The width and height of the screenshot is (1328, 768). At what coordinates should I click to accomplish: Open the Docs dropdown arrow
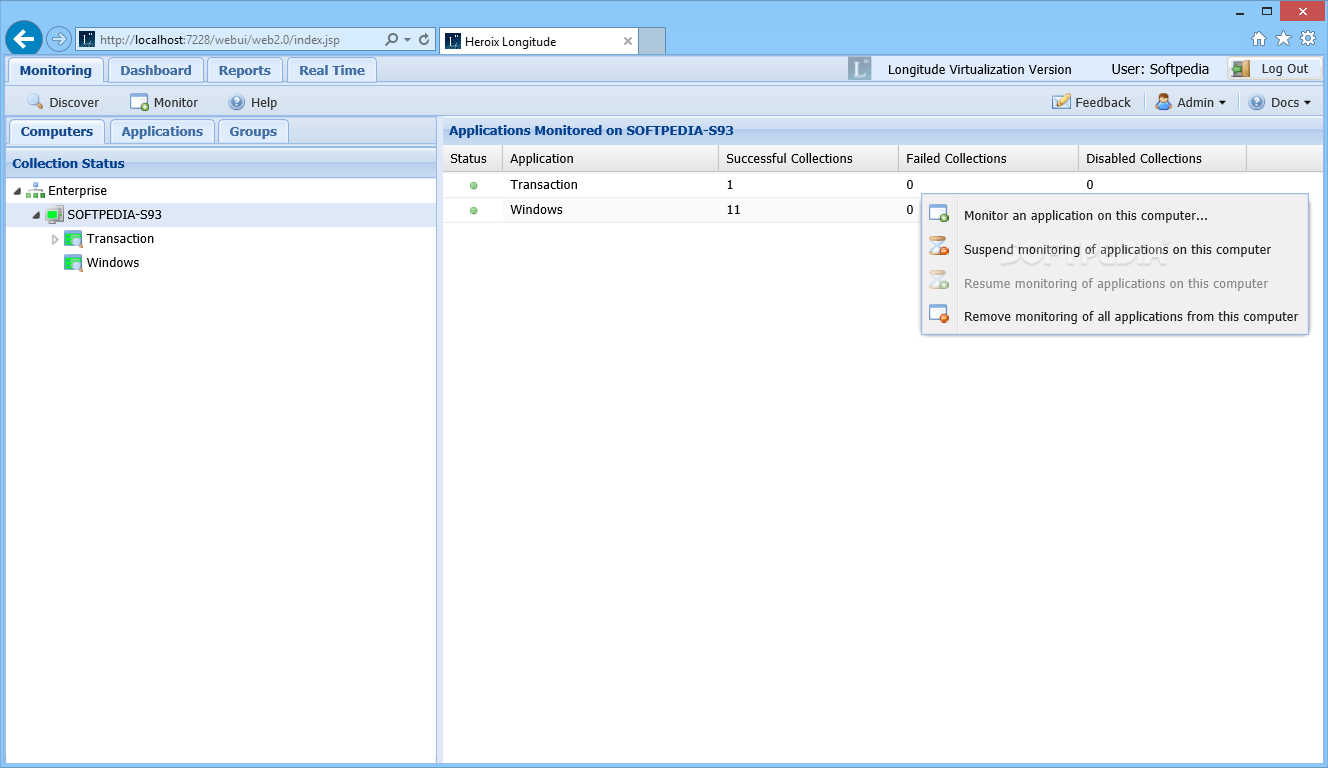point(1307,103)
